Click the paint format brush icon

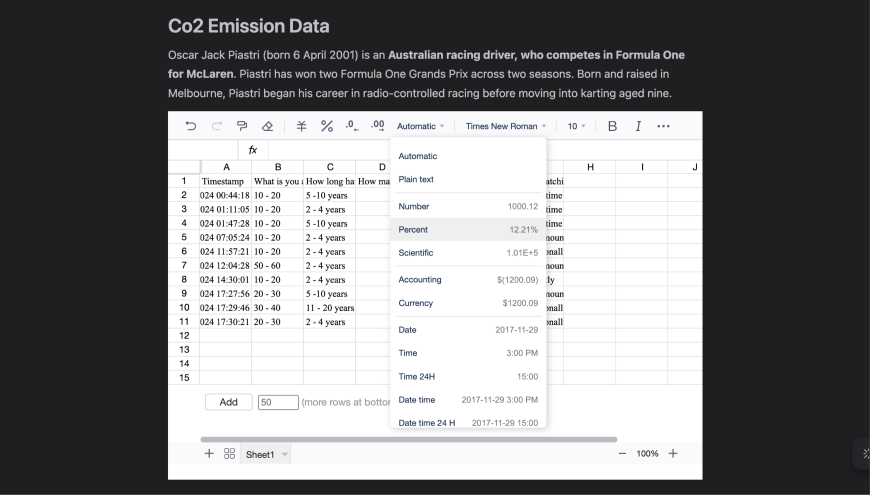point(242,126)
